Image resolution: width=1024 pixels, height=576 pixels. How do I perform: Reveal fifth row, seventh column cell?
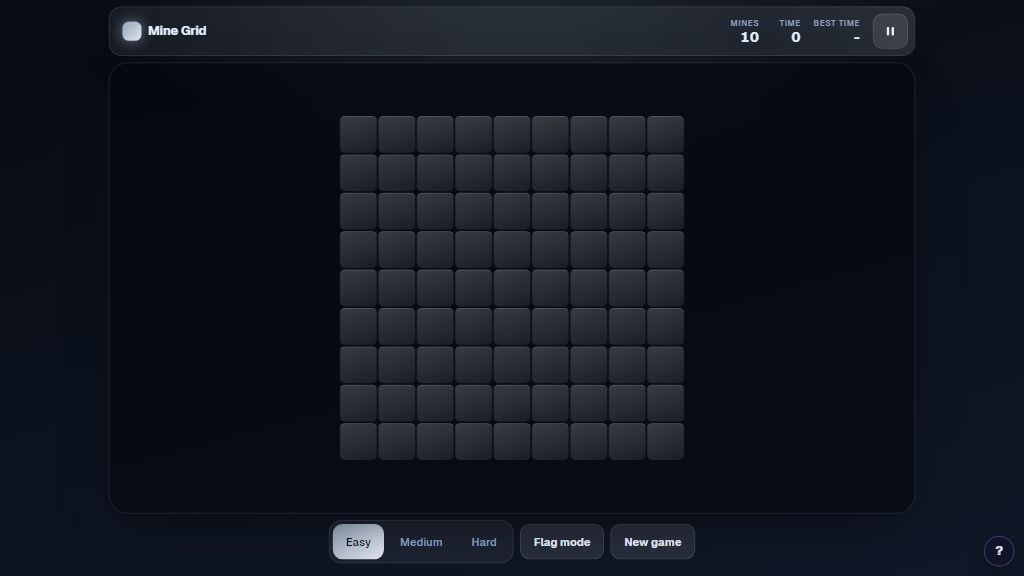tap(588, 288)
